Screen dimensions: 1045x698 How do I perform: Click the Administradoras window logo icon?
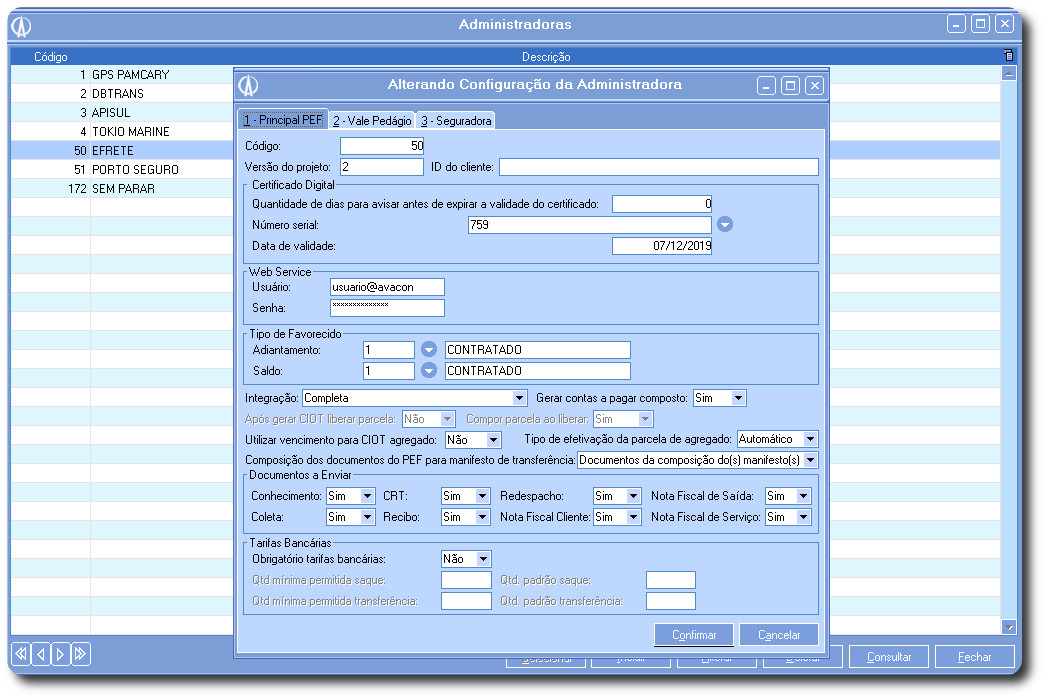[x=21, y=25]
